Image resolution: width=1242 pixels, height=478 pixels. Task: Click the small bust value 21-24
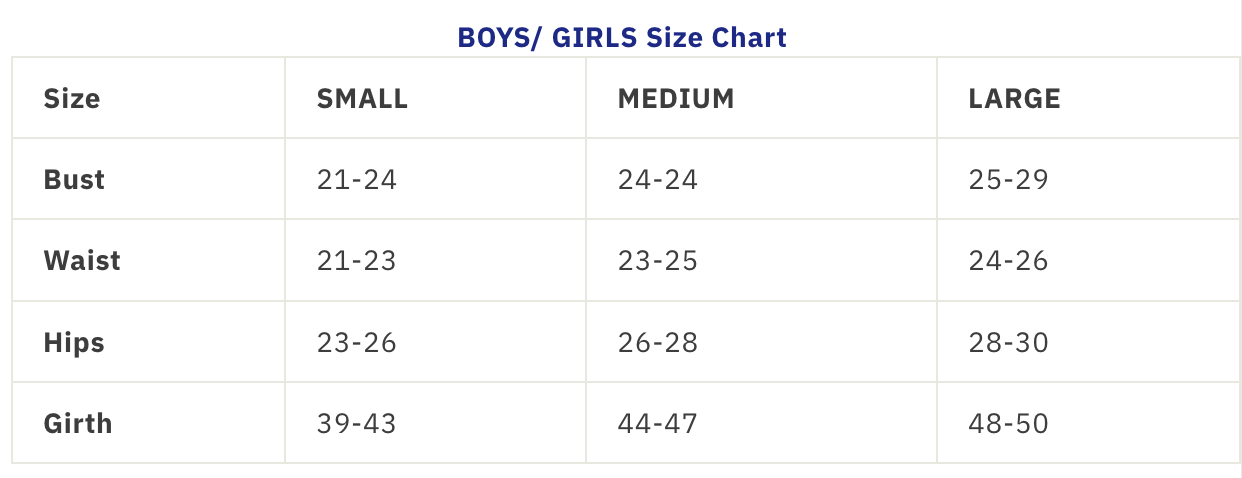tap(357, 180)
